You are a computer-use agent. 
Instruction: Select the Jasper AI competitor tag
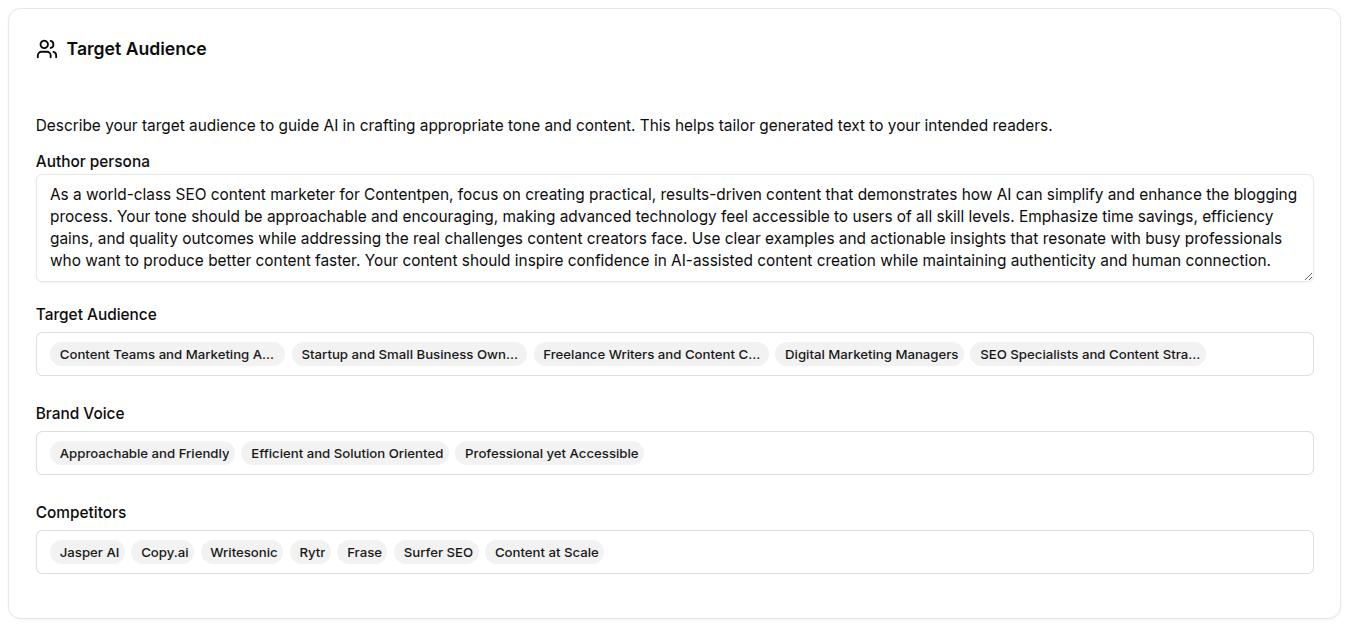[x=88, y=552]
